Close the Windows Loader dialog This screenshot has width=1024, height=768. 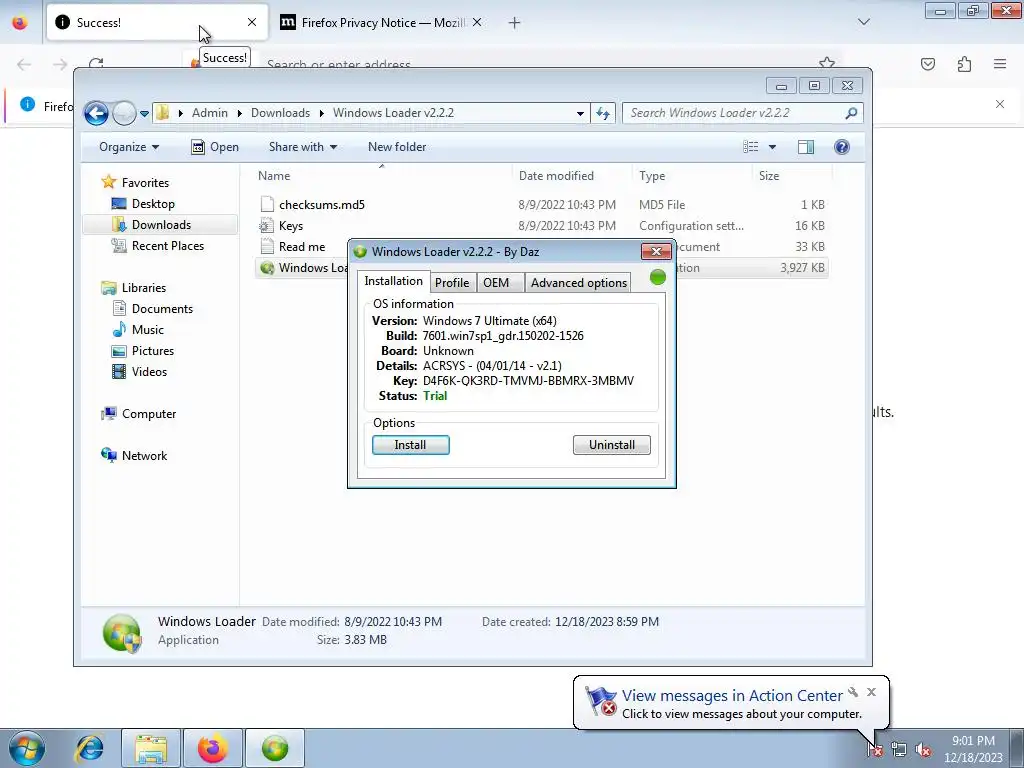click(x=656, y=251)
